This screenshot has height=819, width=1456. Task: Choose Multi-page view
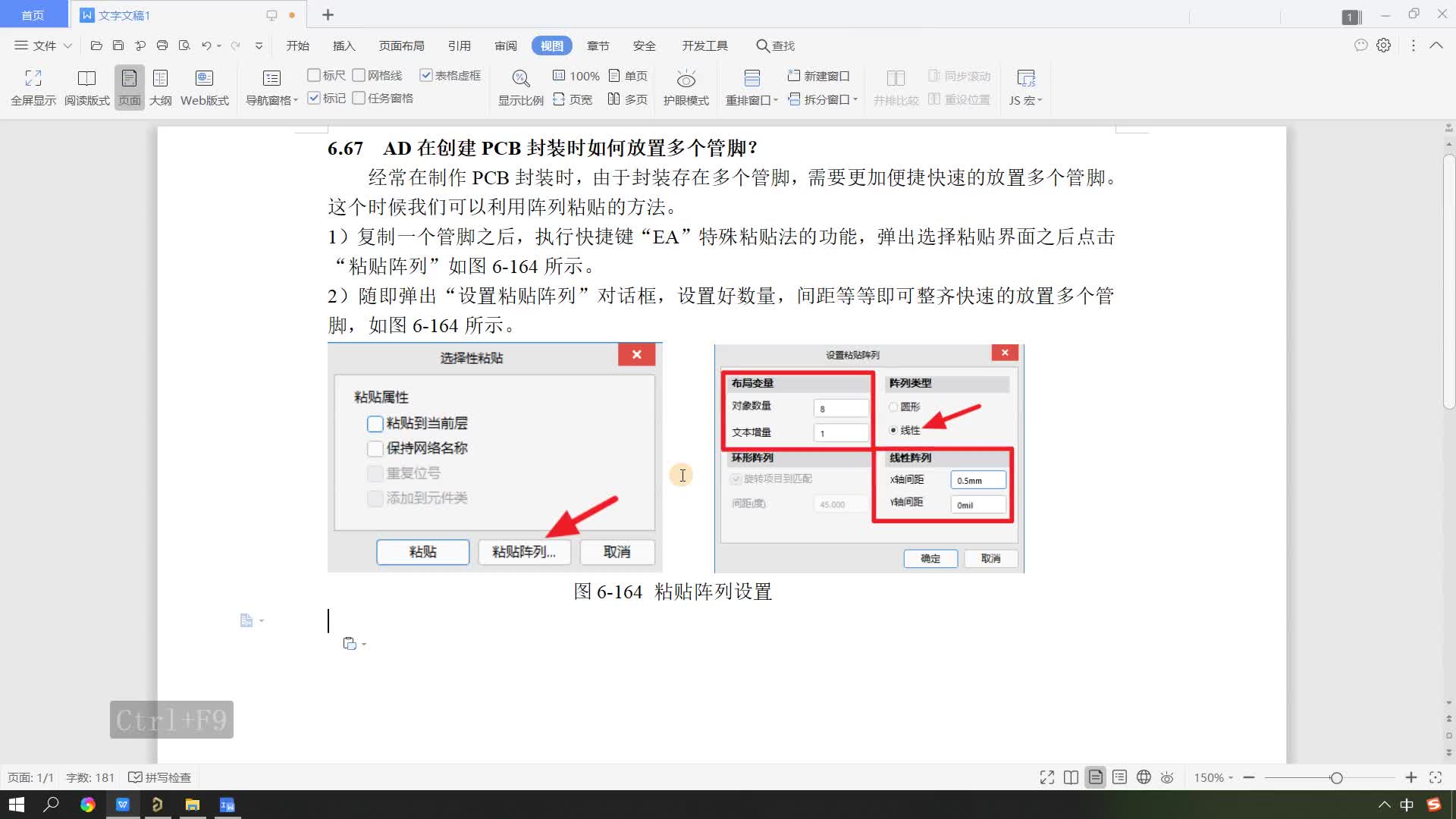[x=628, y=99]
